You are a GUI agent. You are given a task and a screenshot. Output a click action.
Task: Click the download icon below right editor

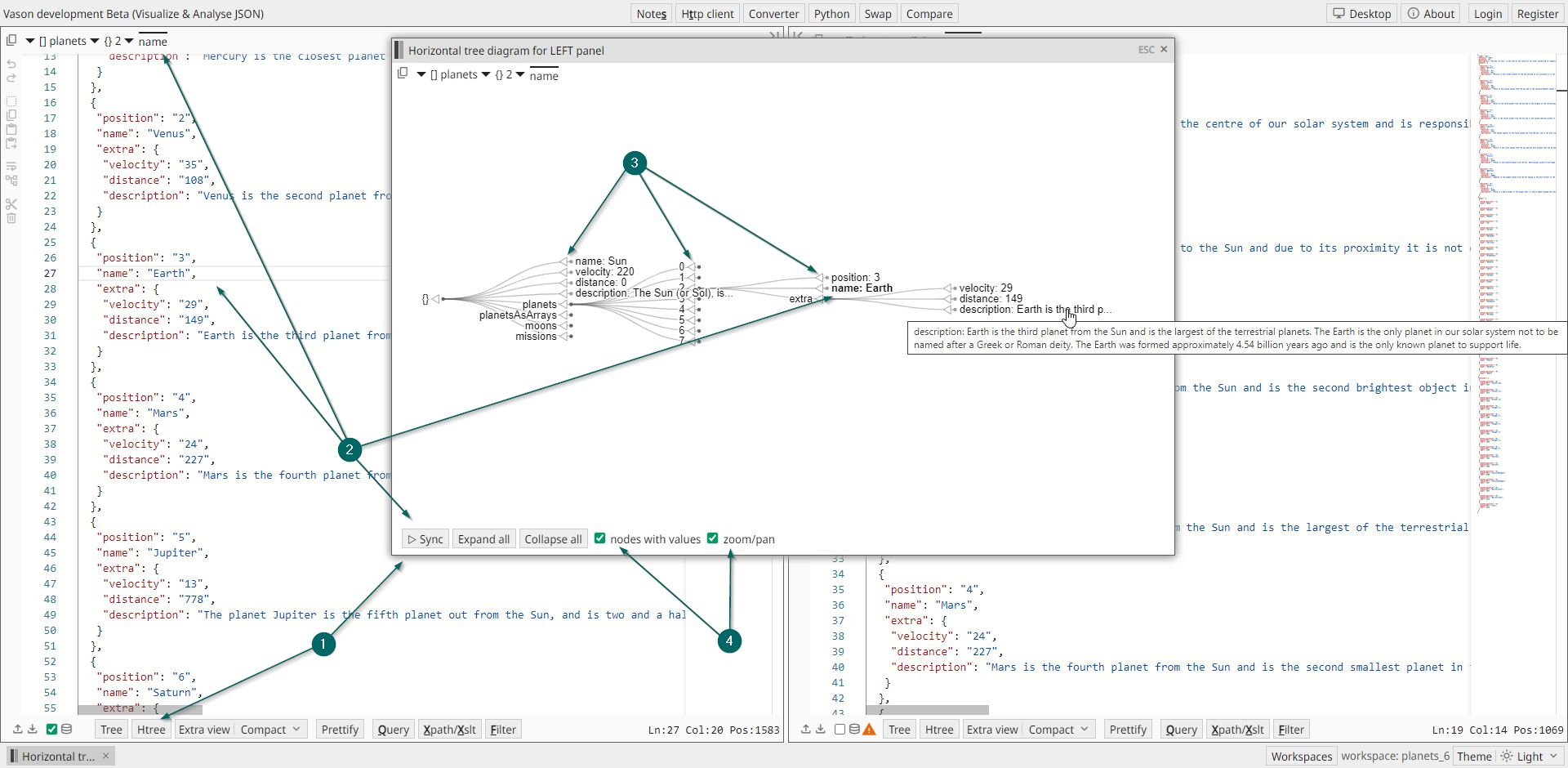(x=821, y=729)
